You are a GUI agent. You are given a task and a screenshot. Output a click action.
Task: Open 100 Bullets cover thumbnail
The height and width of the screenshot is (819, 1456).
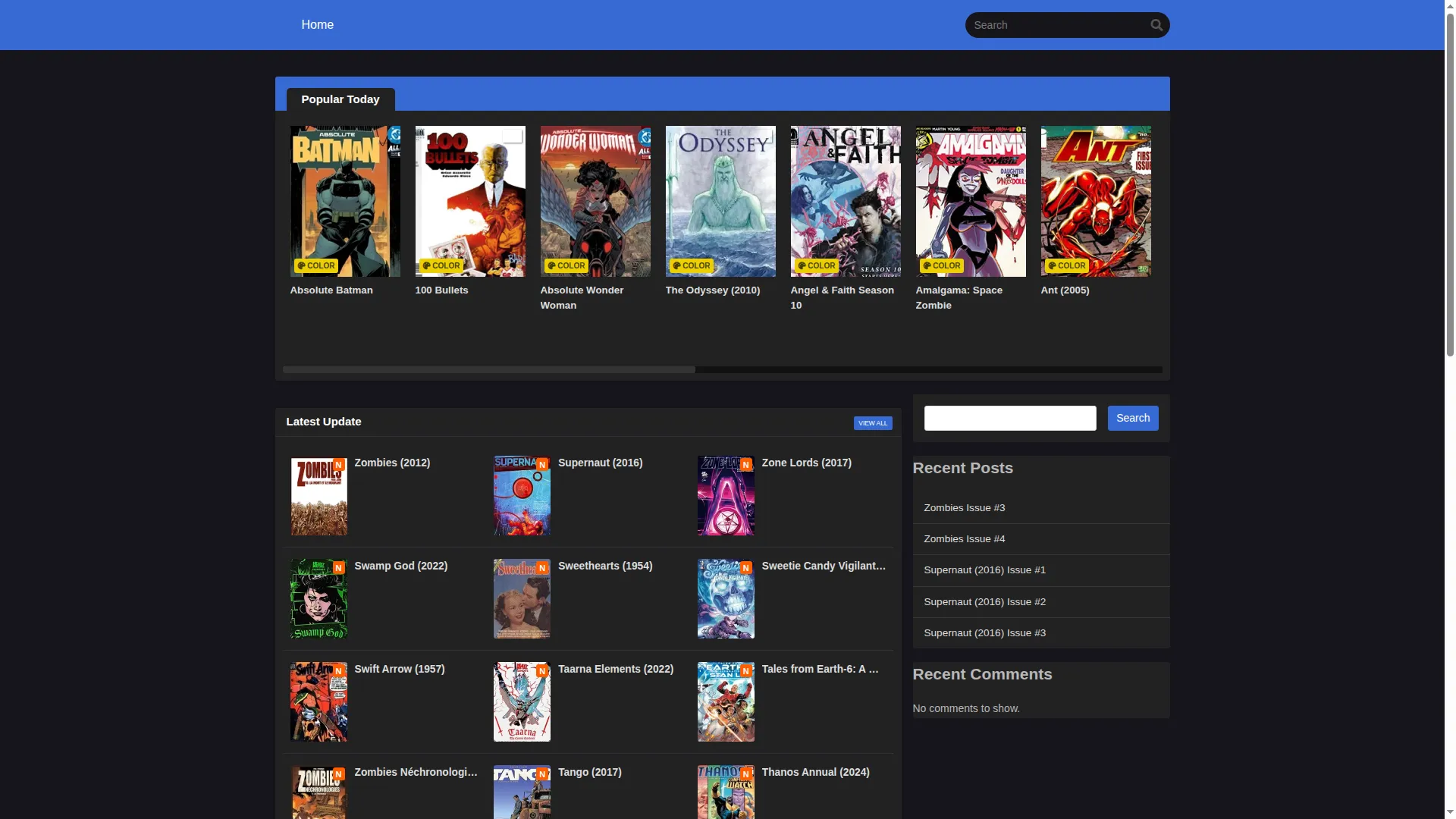point(470,201)
